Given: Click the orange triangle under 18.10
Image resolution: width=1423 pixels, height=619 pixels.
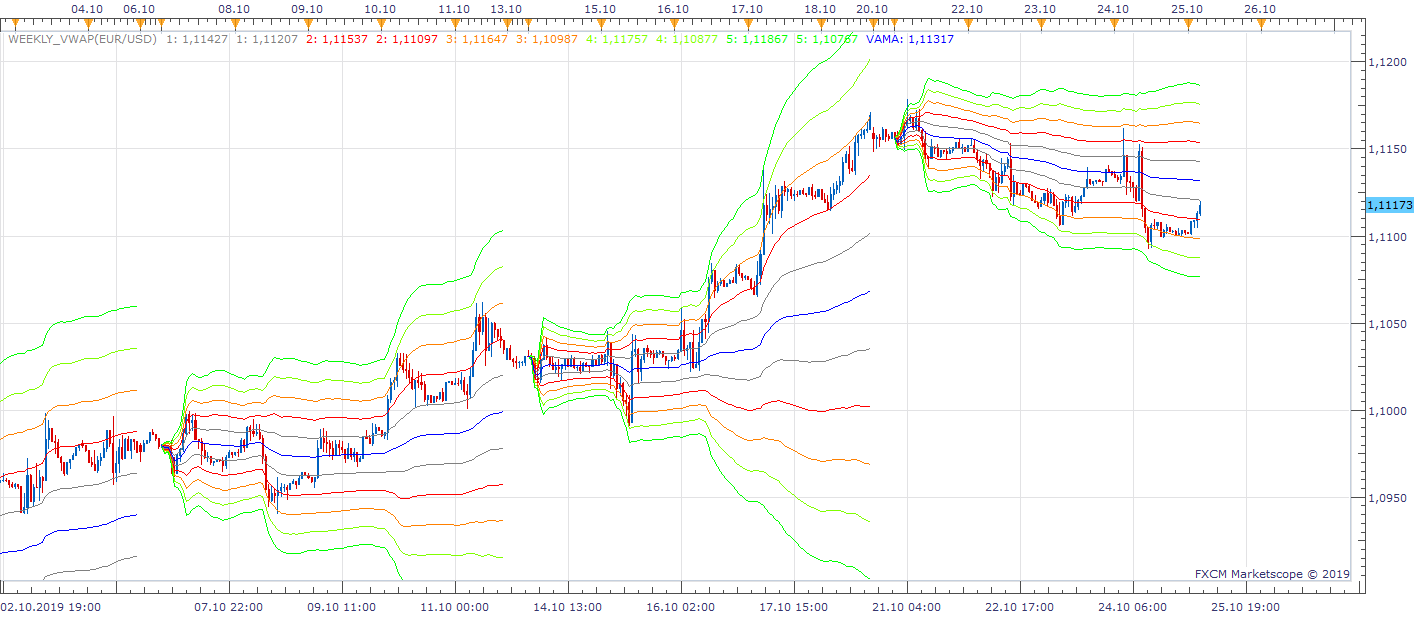Looking at the screenshot, I should coord(820,22).
